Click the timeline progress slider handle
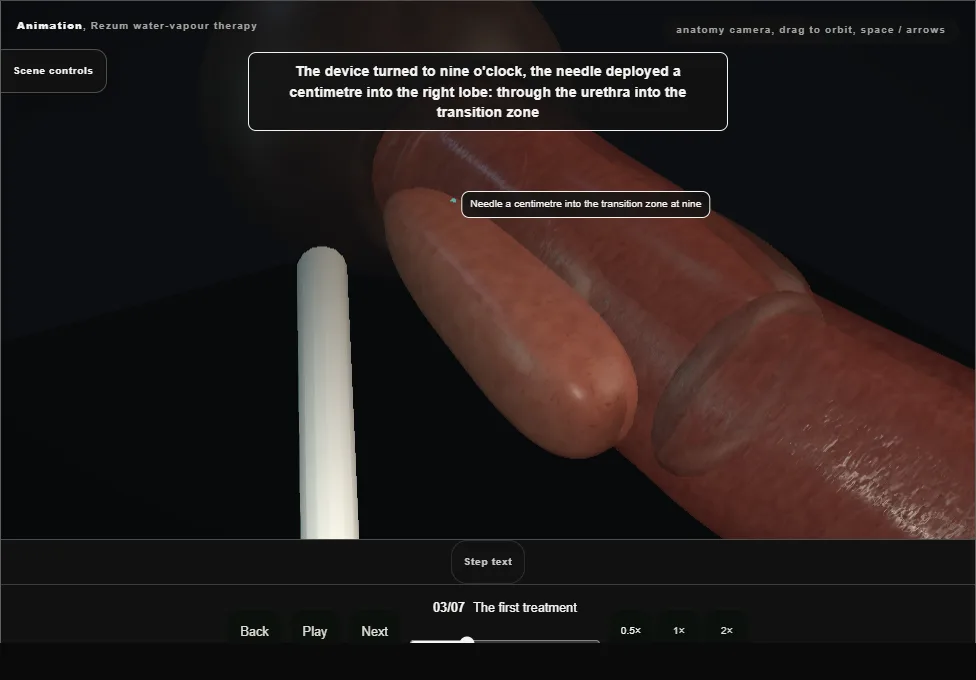 467,640
